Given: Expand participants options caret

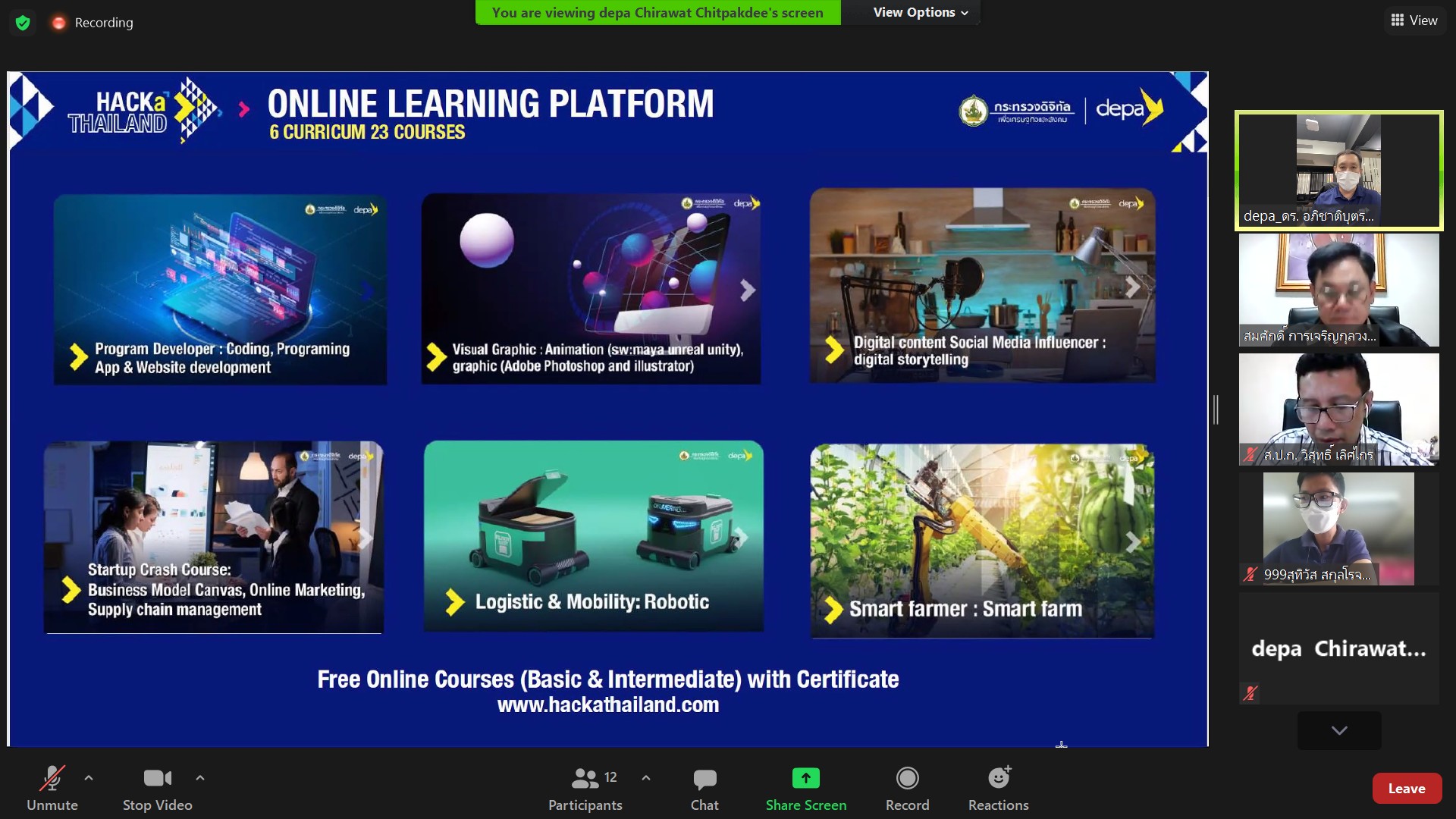Looking at the screenshot, I should coord(646,778).
